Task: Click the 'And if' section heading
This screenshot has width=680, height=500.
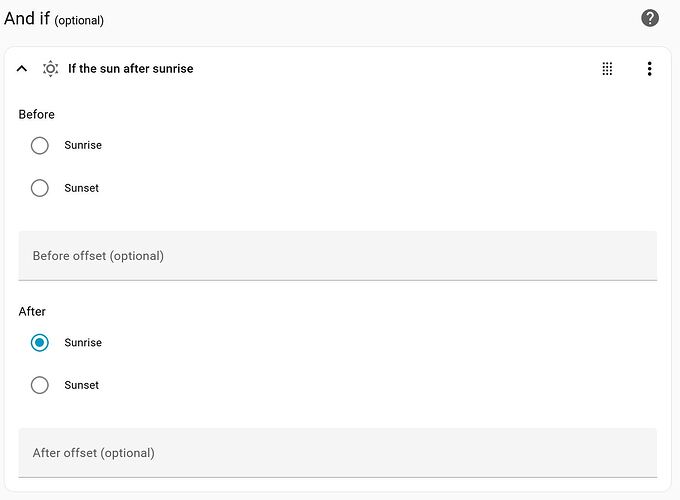Action: pyautogui.click(x=26, y=19)
